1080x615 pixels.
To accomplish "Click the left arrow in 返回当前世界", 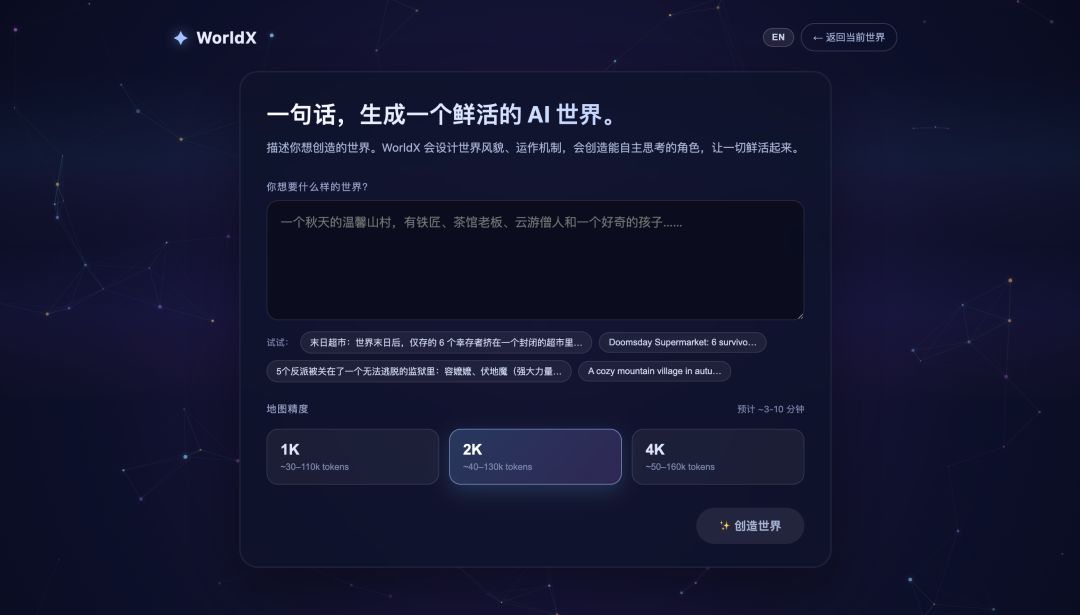I will 818,38.
